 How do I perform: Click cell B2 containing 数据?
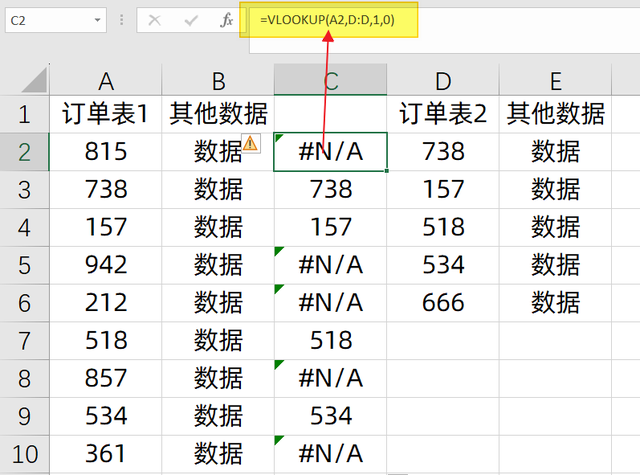click(x=218, y=152)
